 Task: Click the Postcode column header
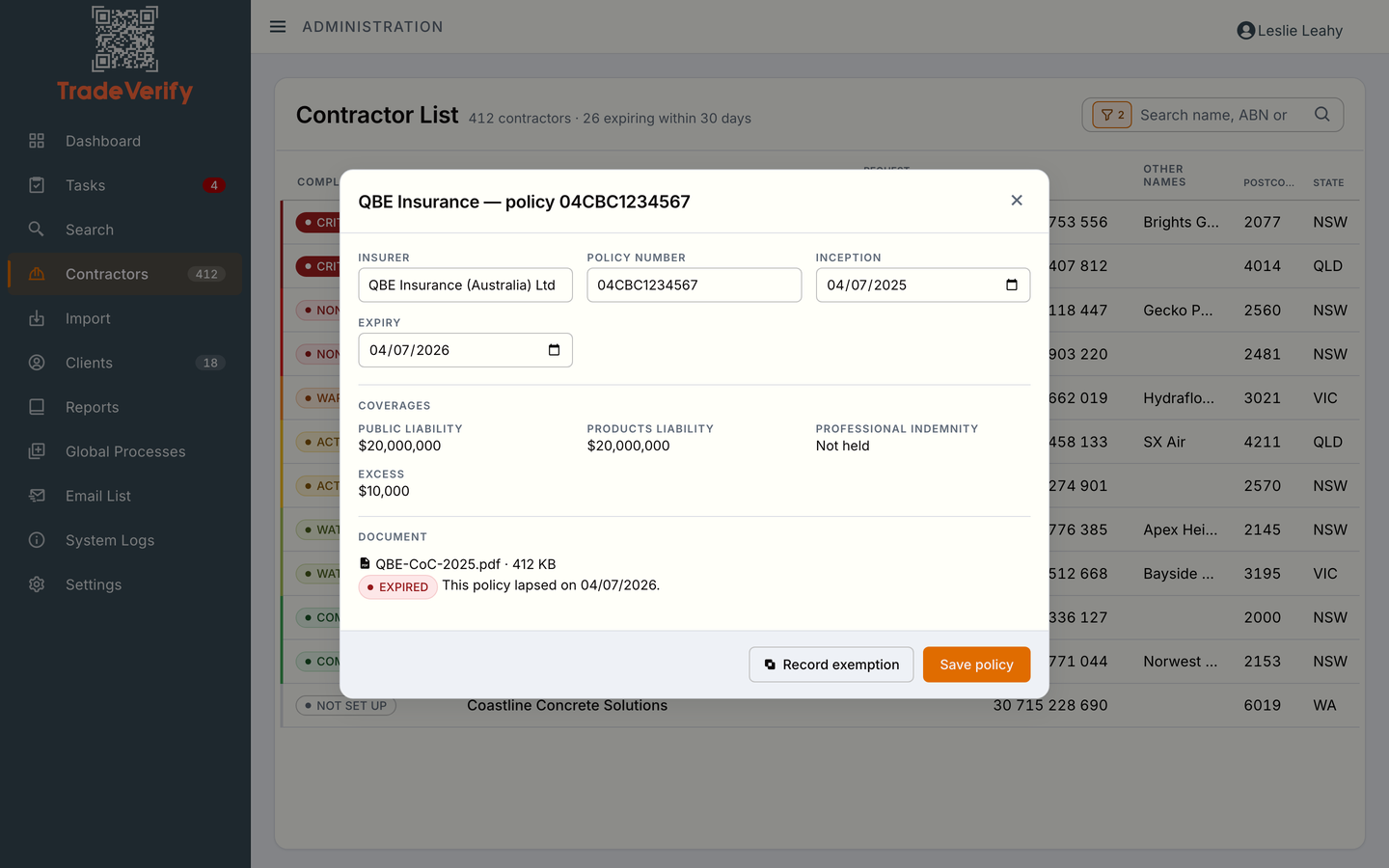click(1268, 182)
